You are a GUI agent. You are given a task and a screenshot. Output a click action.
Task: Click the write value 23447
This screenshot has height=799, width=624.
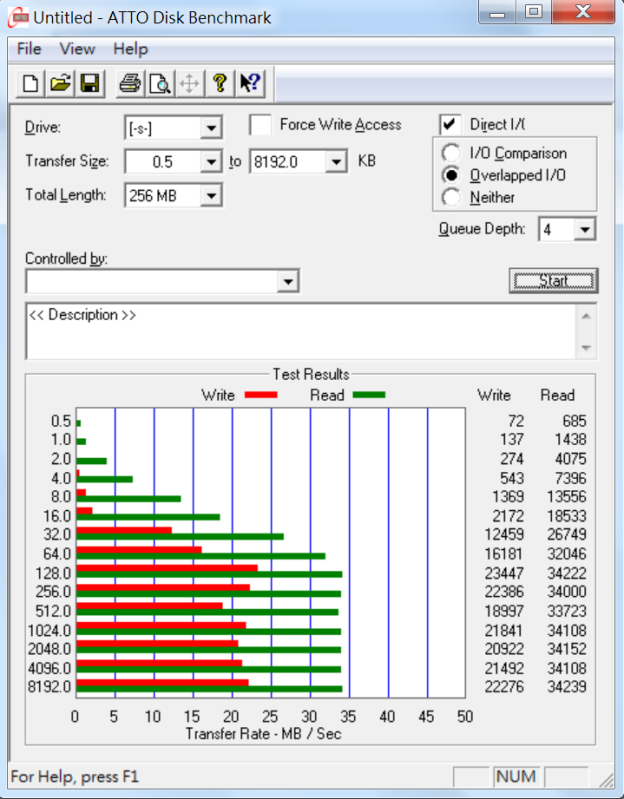point(504,573)
